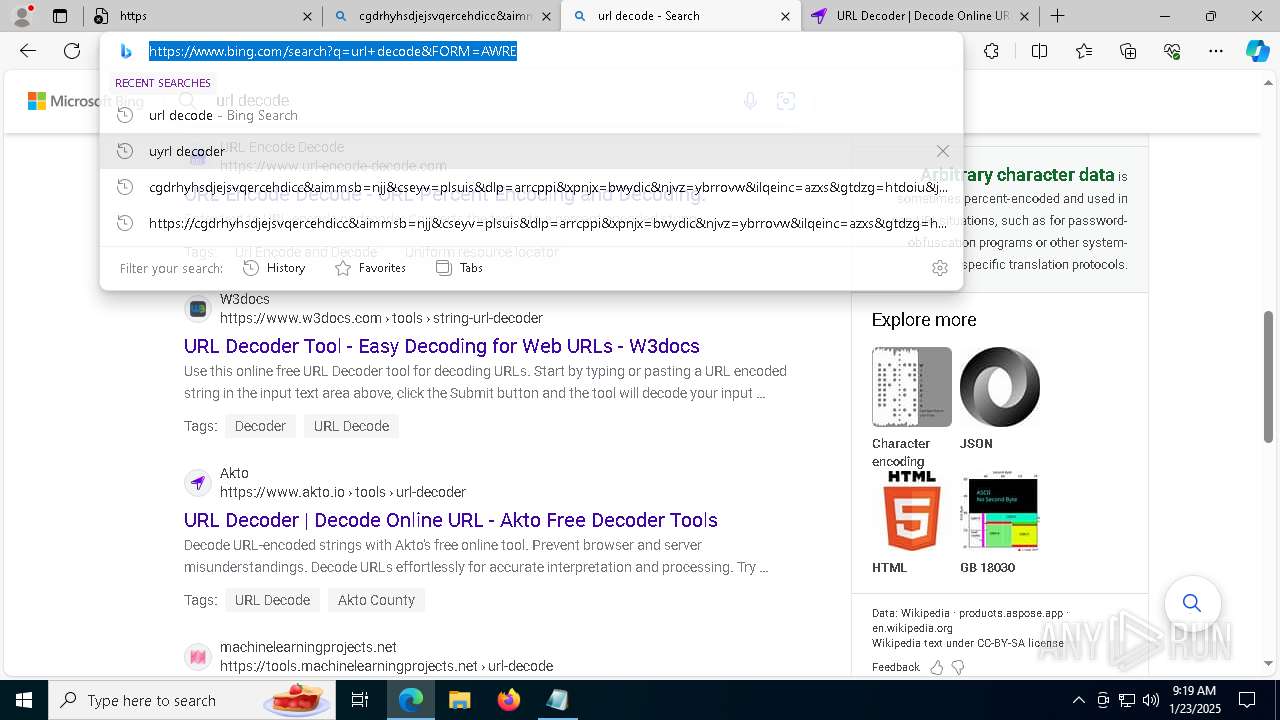Open the HTML5 explore thumbnail

tap(912, 511)
